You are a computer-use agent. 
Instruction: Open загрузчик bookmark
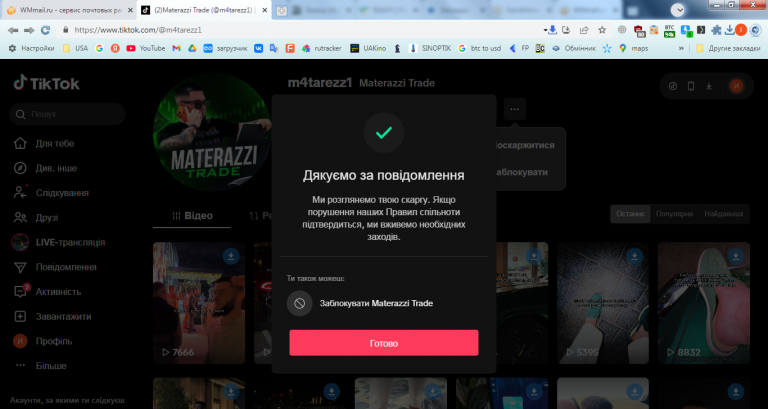tap(225, 48)
